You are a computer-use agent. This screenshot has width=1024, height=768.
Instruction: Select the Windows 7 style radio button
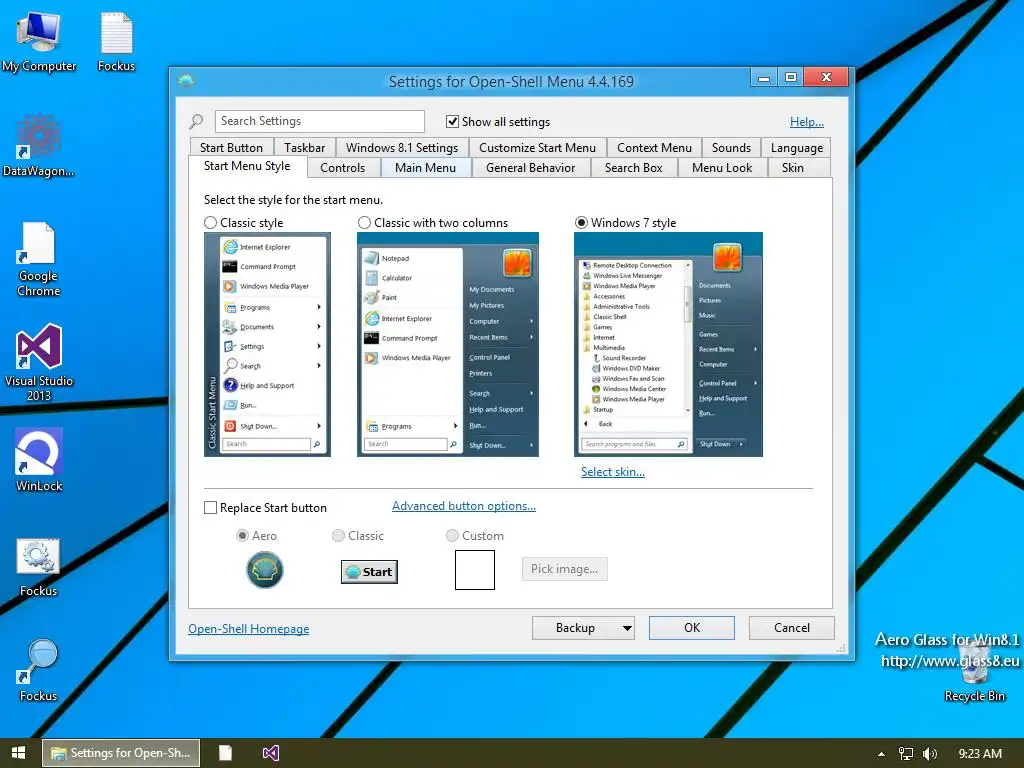[x=581, y=223]
